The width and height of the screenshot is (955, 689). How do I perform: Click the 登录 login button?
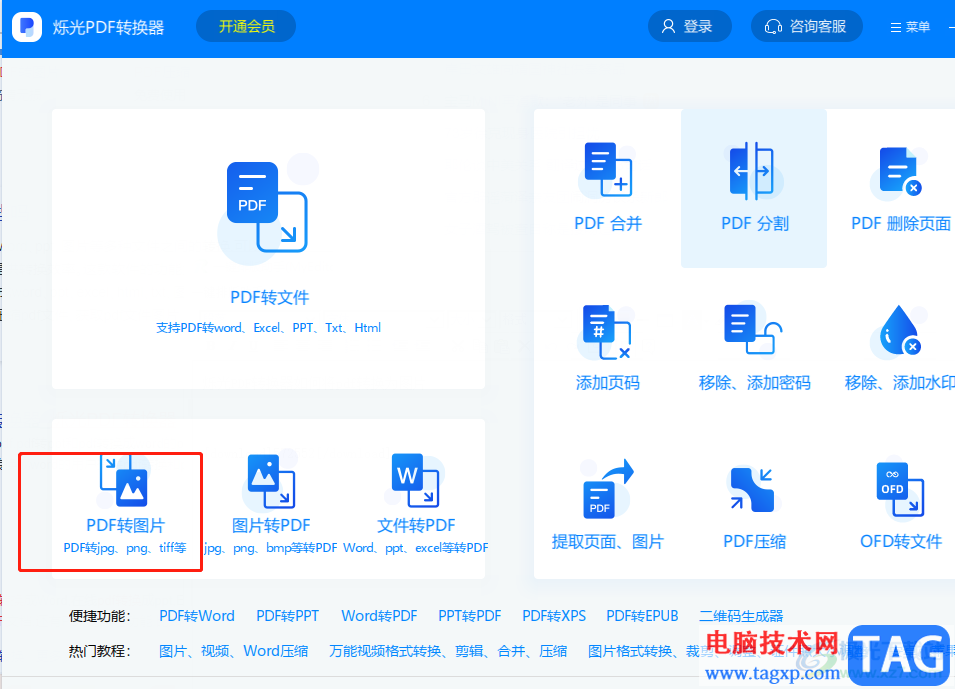coord(689,26)
